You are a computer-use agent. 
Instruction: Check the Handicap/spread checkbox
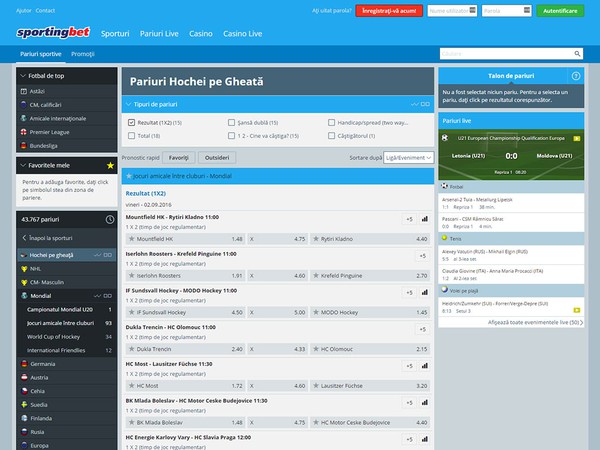tap(331, 122)
